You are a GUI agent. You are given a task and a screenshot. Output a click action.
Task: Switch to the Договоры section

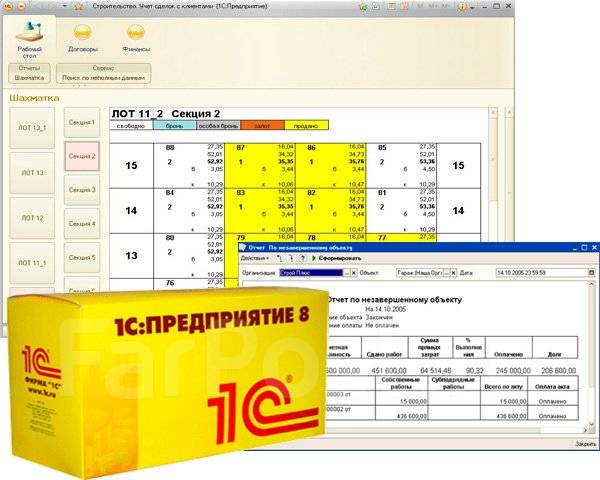(x=83, y=38)
